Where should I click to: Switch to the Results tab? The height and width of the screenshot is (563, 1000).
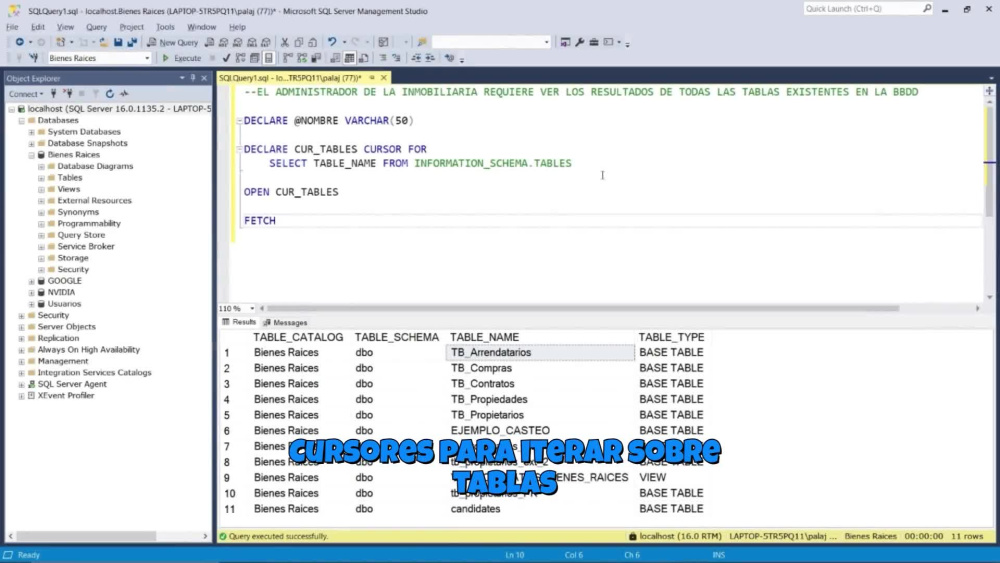(239, 323)
